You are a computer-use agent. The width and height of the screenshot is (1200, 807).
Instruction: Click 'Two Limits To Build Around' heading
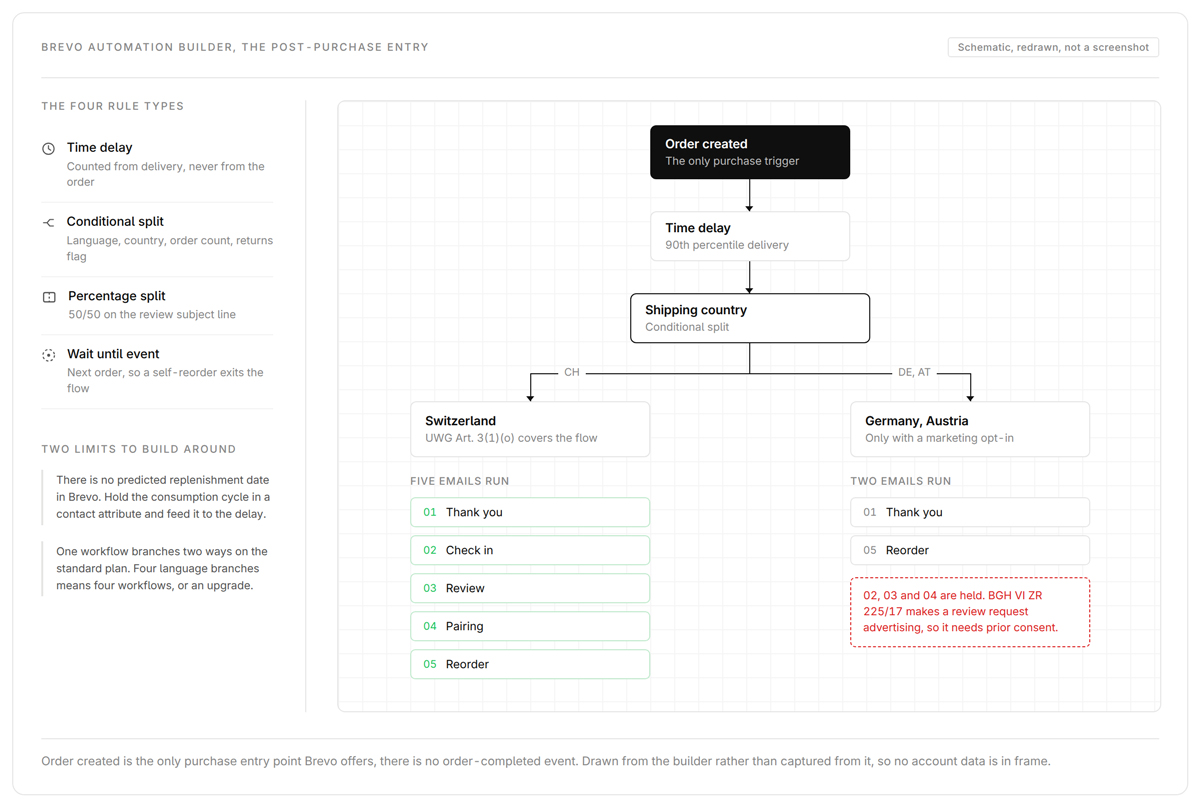[139, 449]
